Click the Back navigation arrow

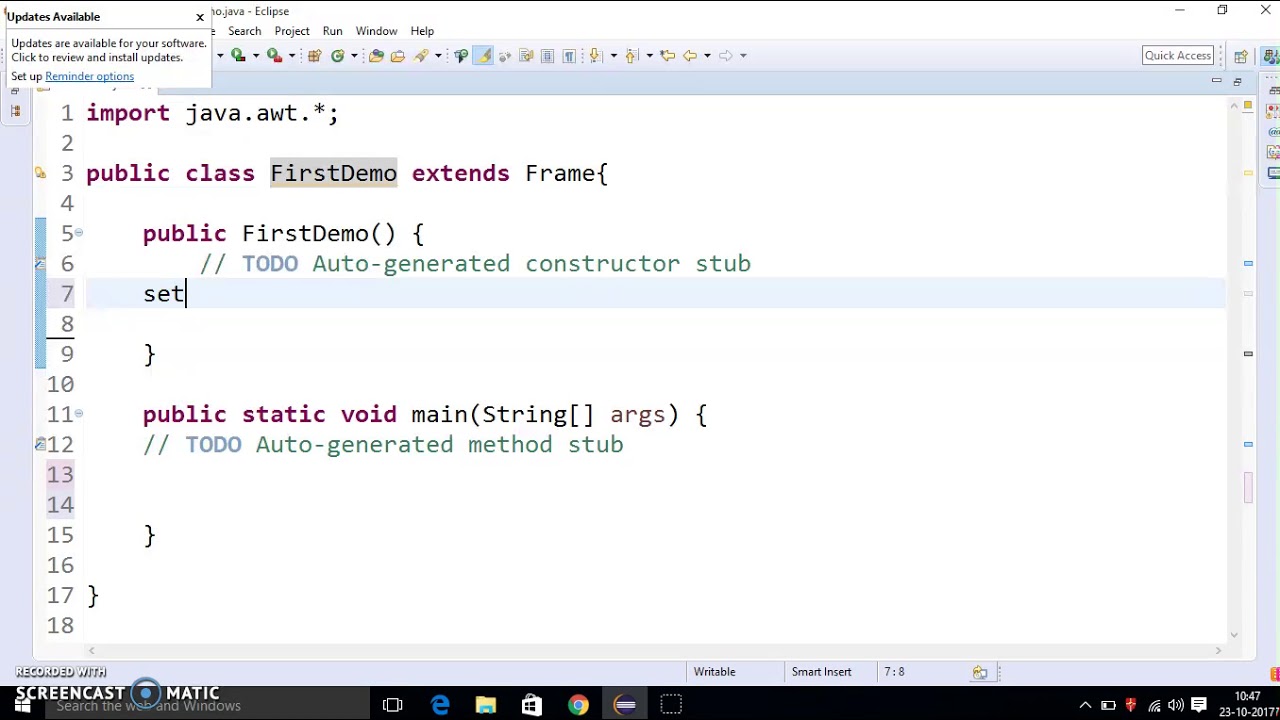click(689, 55)
